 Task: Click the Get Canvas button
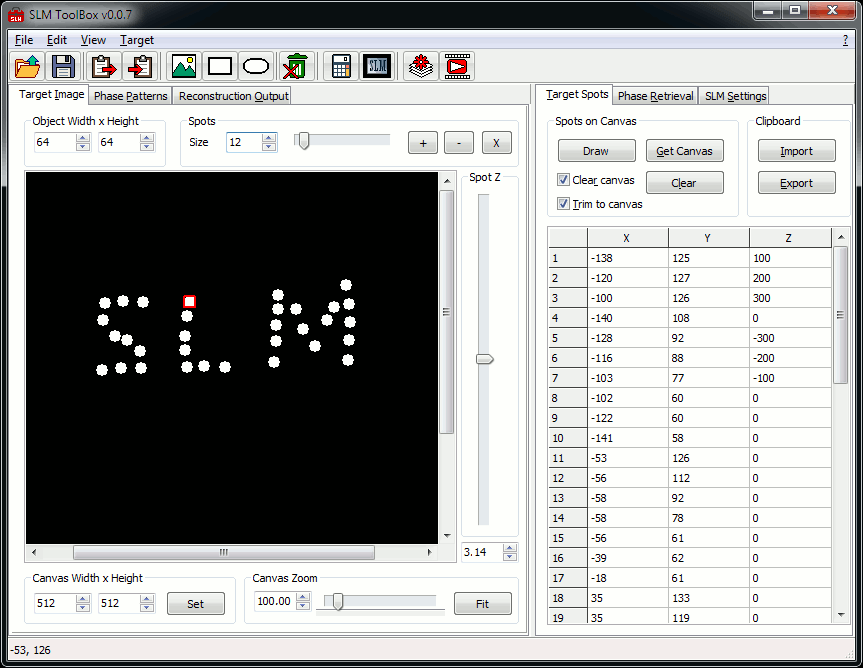click(x=685, y=151)
